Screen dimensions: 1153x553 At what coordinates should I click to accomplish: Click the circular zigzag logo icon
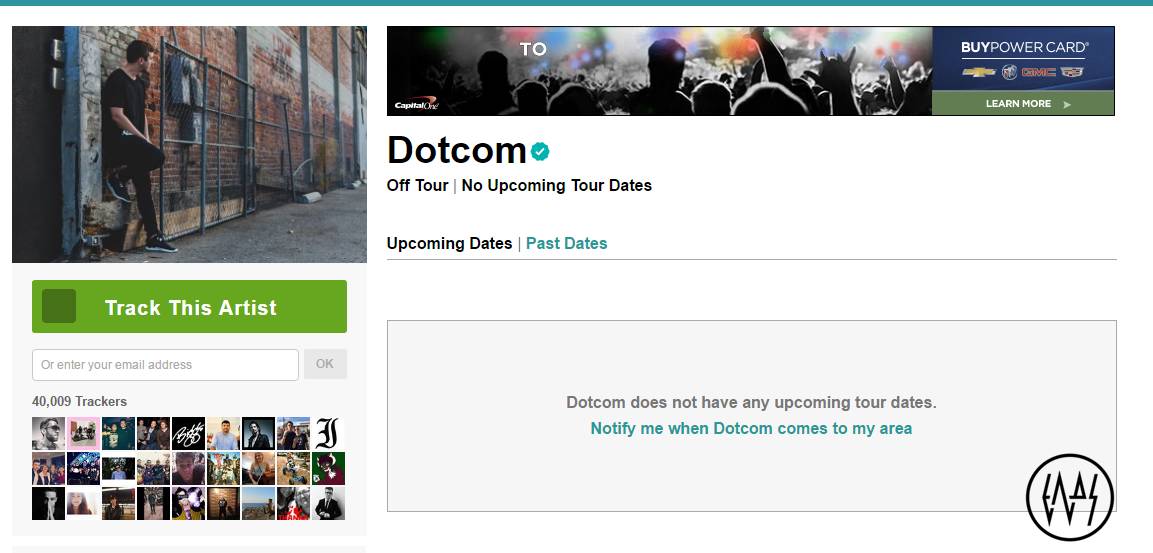point(1069,497)
